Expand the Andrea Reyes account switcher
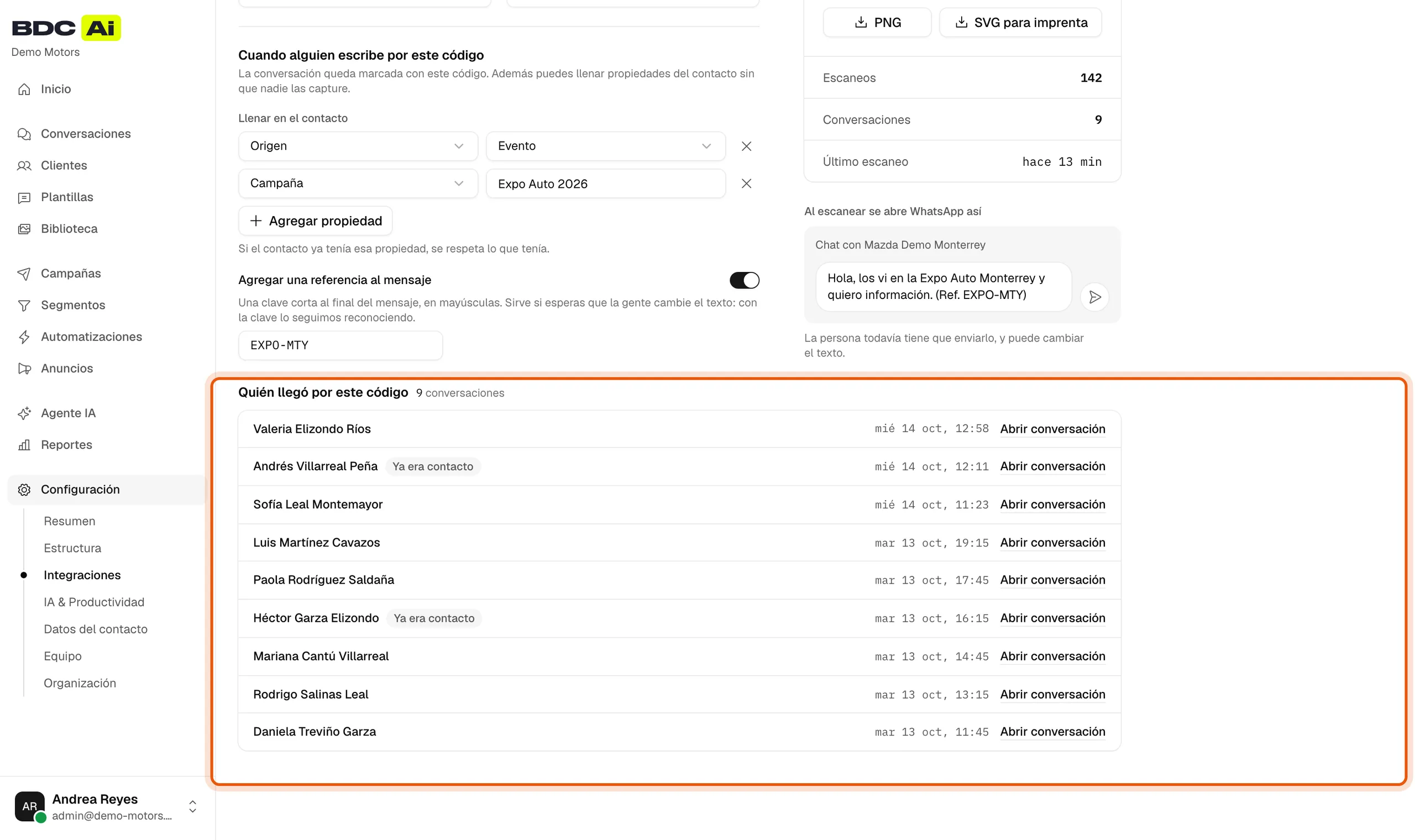 click(192, 807)
